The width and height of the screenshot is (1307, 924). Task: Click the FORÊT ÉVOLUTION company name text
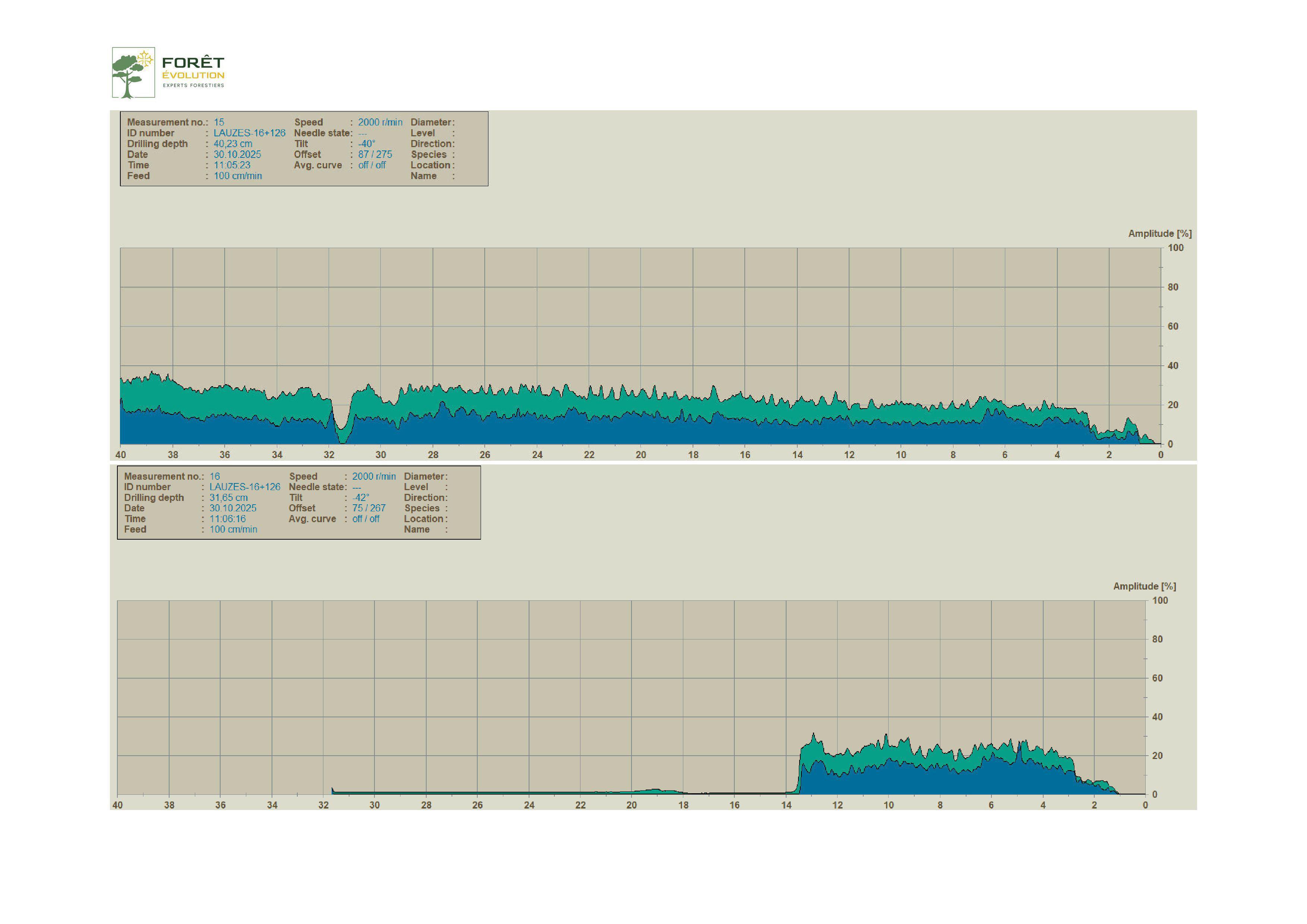pos(193,68)
